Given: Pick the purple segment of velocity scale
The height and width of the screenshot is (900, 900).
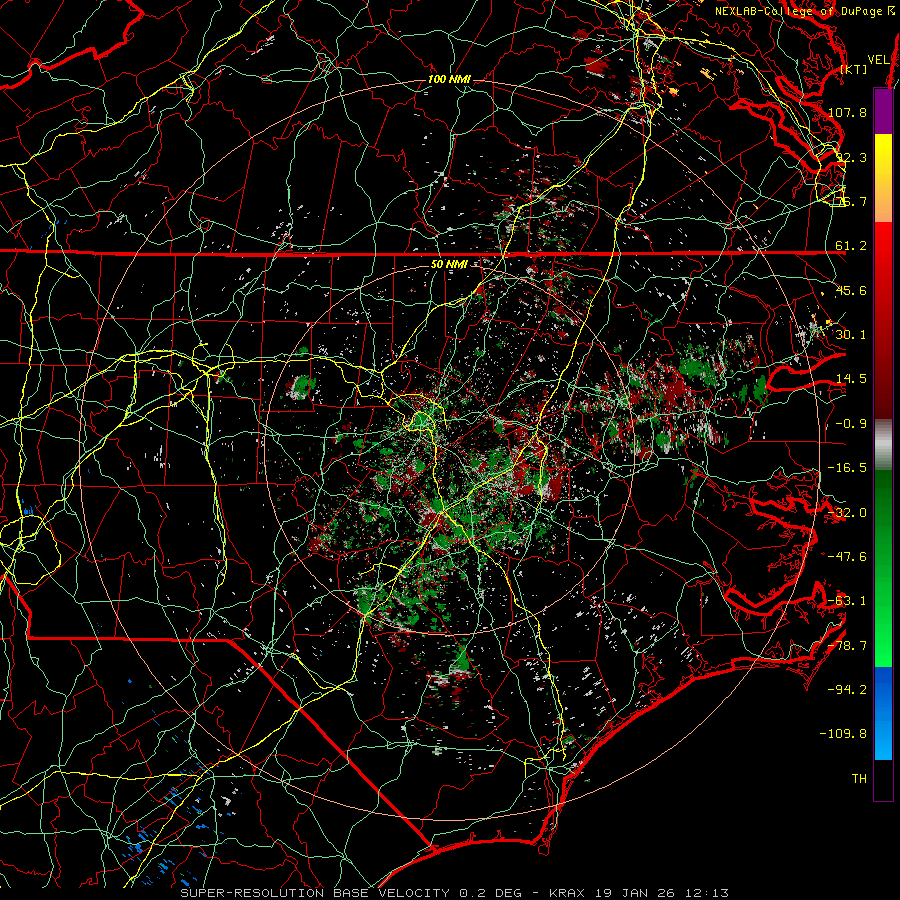Looking at the screenshot, I should [883, 111].
